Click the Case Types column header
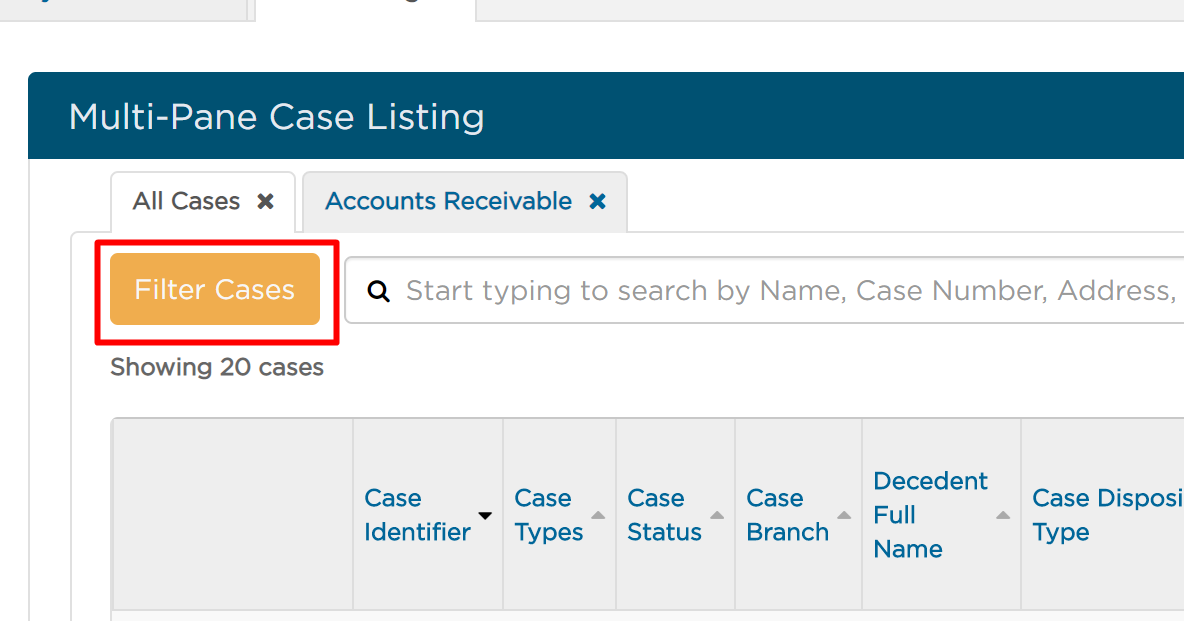Image resolution: width=1184 pixels, height=621 pixels. pos(549,515)
